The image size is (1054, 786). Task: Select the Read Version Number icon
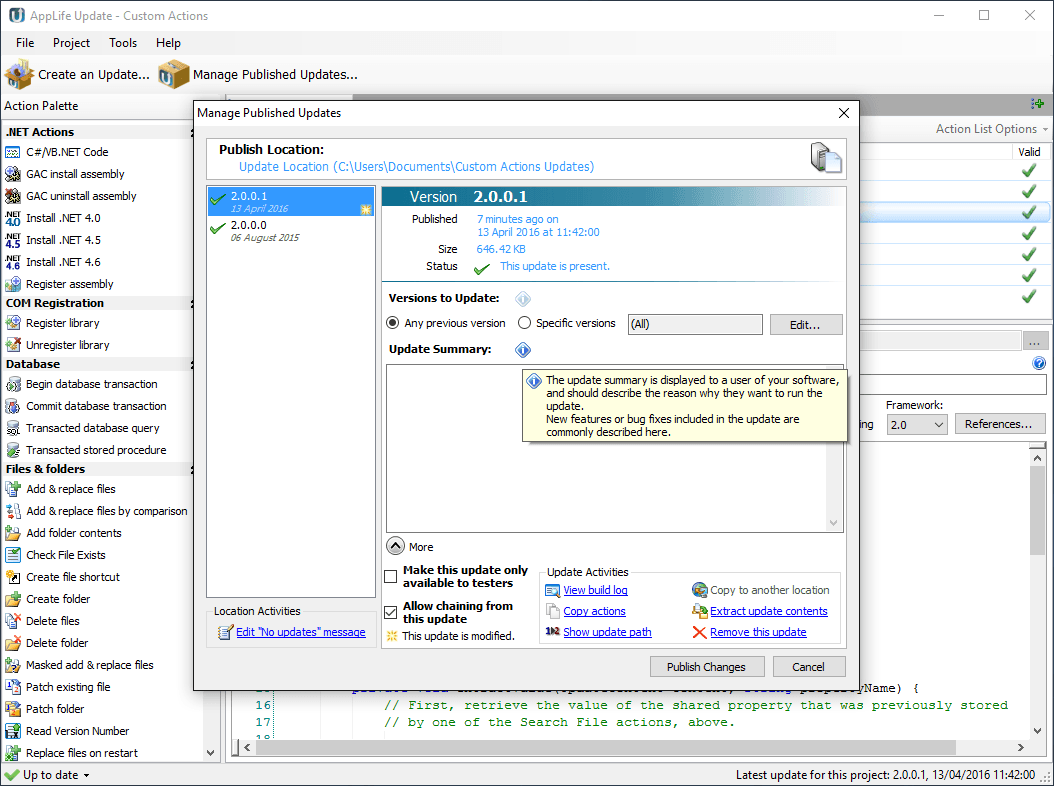(x=13, y=732)
